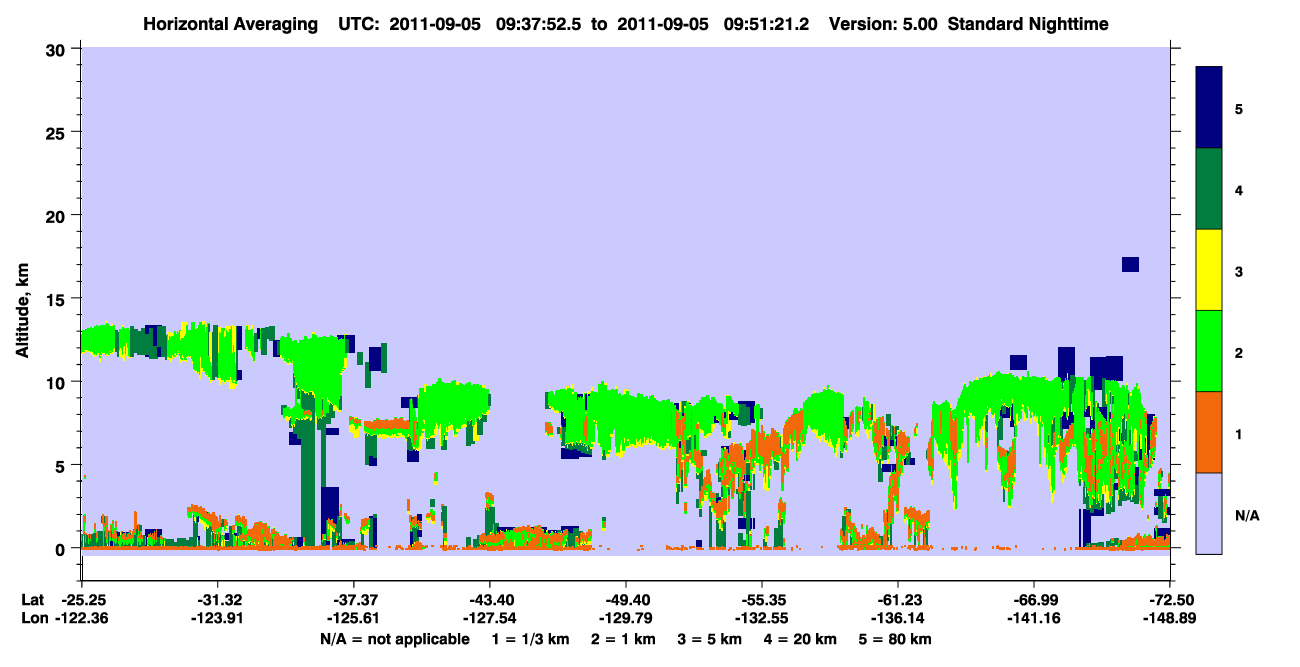Click the 'Lat' row label

click(33, 599)
